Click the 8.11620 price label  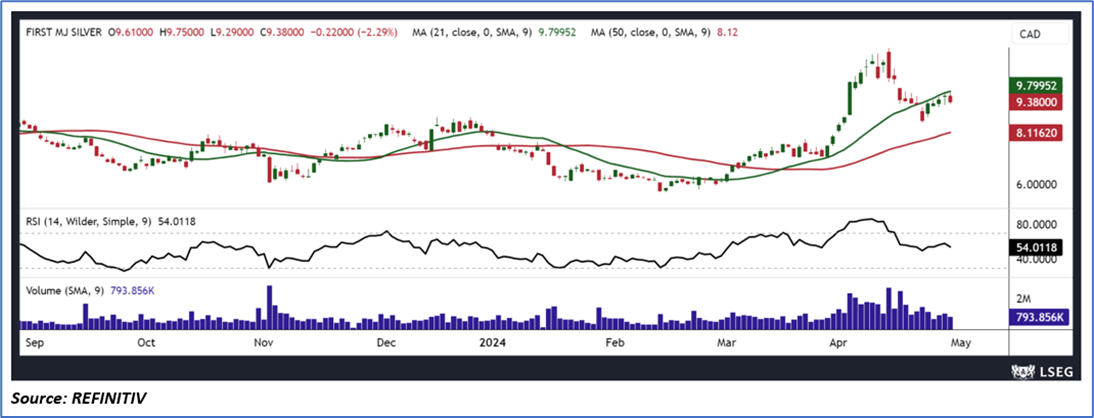coord(1036,133)
